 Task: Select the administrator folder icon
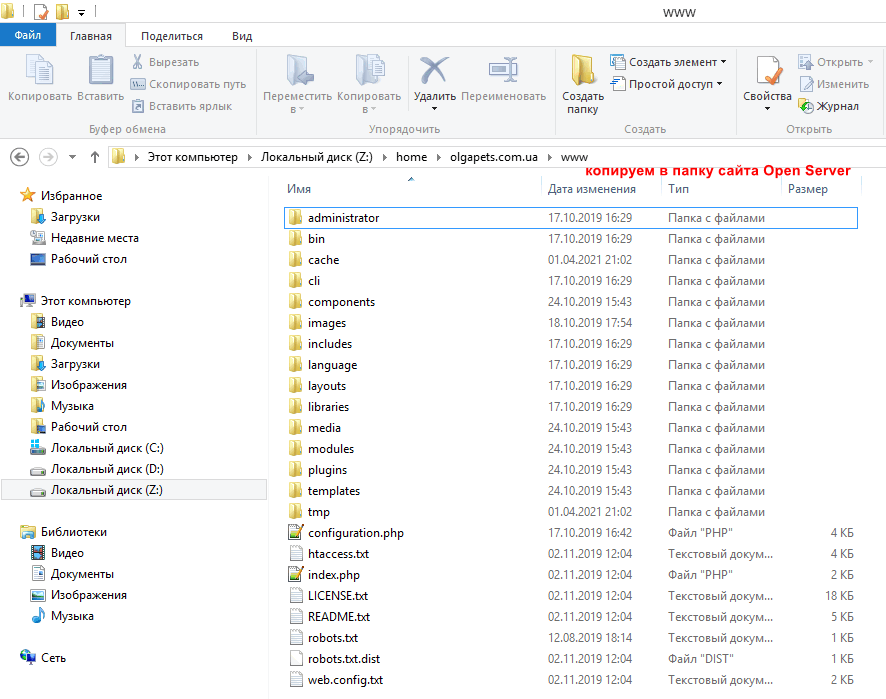coord(296,218)
